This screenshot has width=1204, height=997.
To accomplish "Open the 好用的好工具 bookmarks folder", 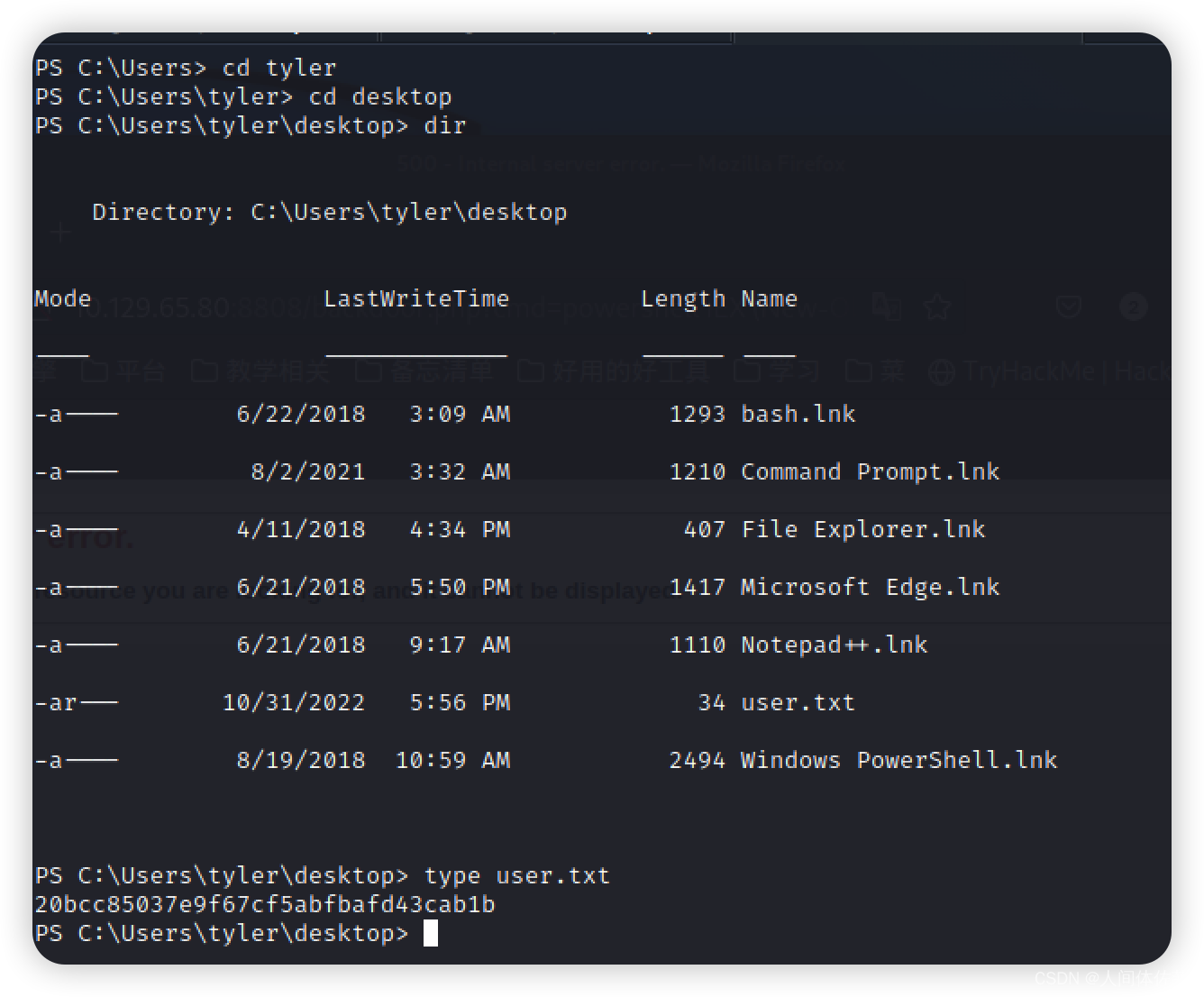I will click(614, 371).
